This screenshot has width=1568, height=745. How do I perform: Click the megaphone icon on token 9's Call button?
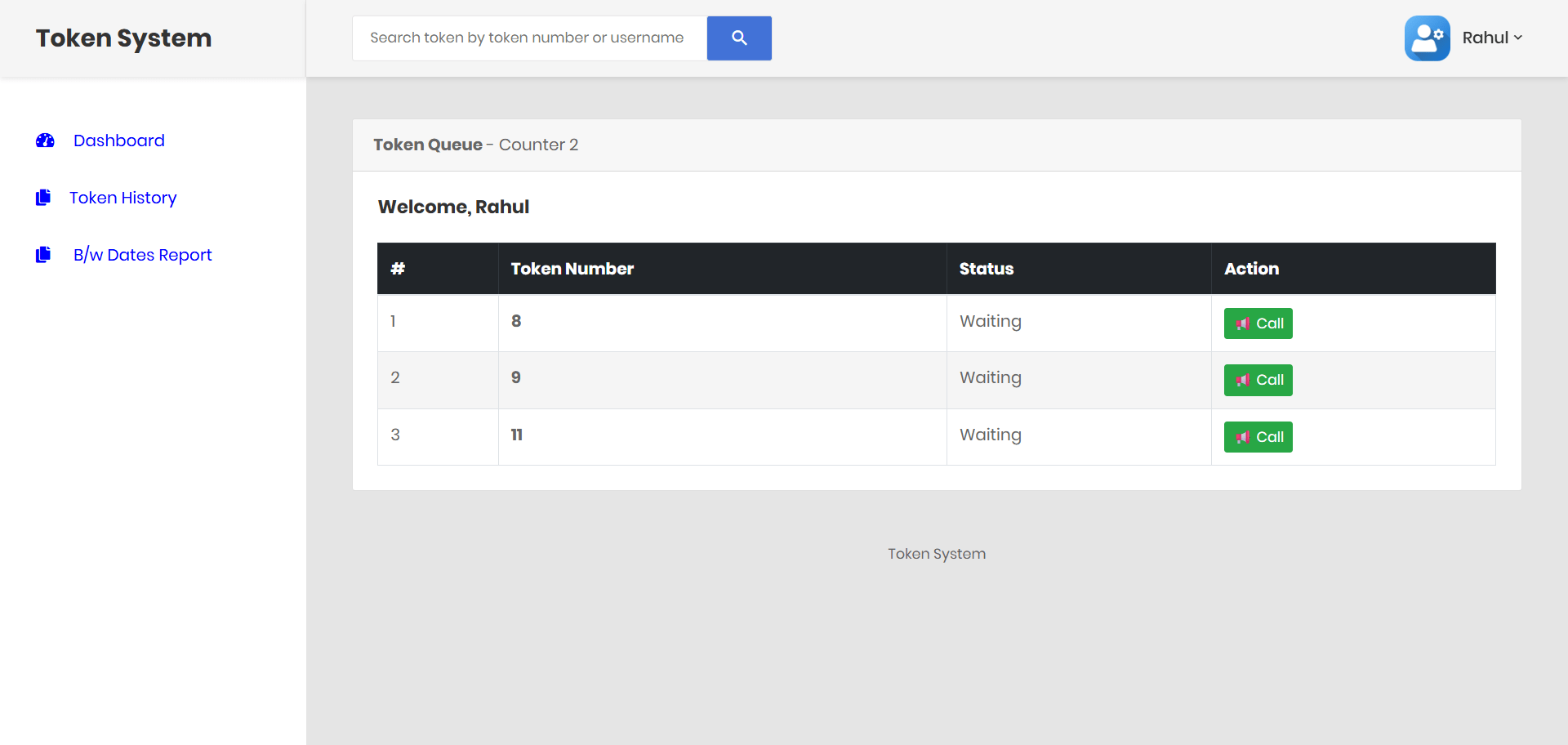tap(1242, 379)
